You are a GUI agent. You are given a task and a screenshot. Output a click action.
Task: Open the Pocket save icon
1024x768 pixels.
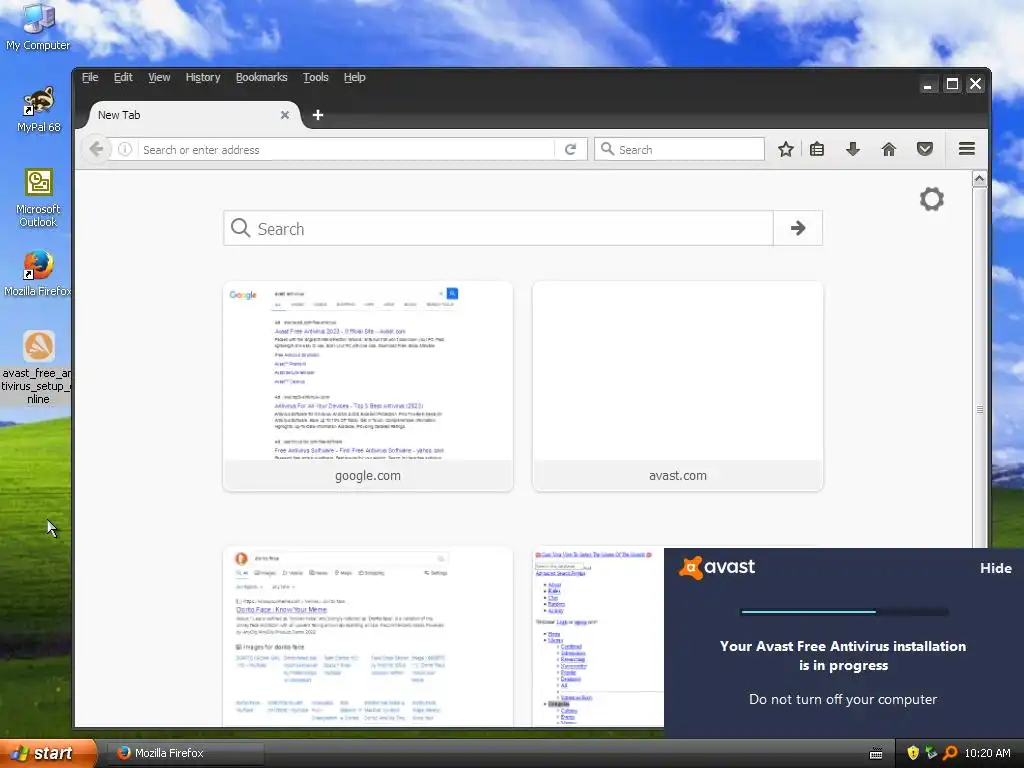(925, 150)
